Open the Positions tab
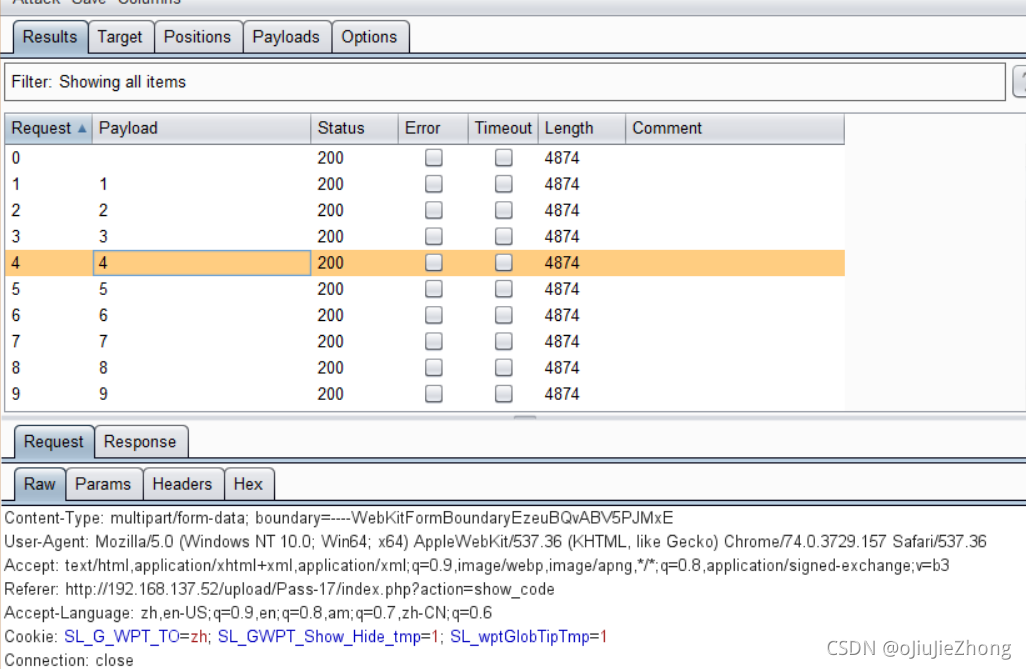Image resolution: width=1026 pixels, height=669 pixels. tap(198, 37)
